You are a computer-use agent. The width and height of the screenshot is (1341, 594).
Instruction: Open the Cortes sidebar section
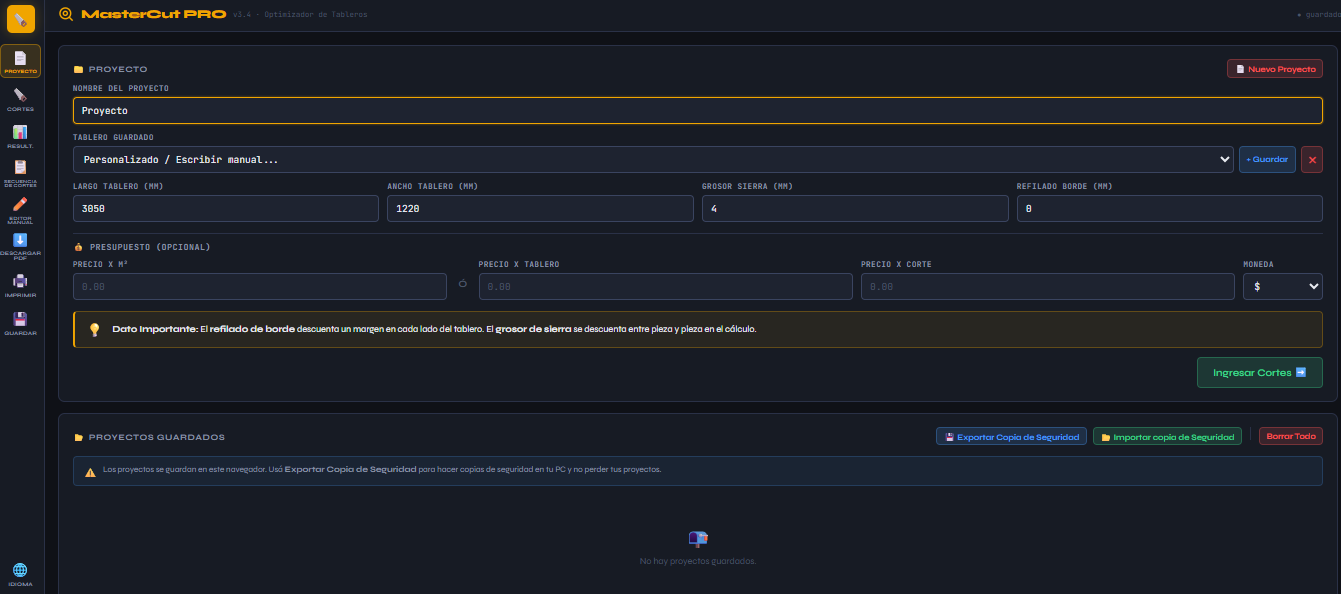click(20, 99)
